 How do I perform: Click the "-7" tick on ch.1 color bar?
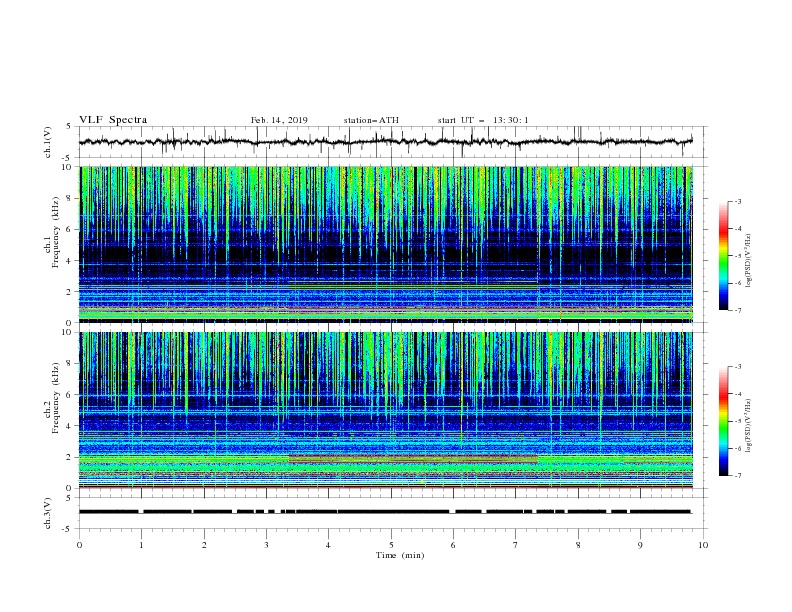(737, 310)
